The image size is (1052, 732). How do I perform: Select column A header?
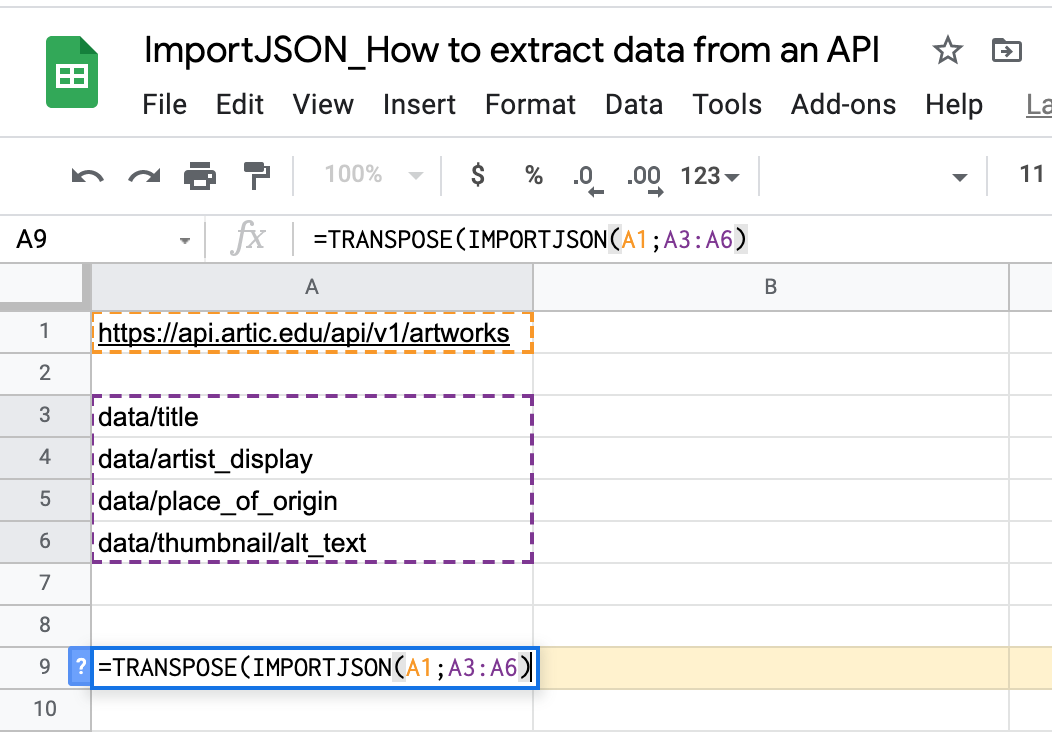click(x=312, y=287)
